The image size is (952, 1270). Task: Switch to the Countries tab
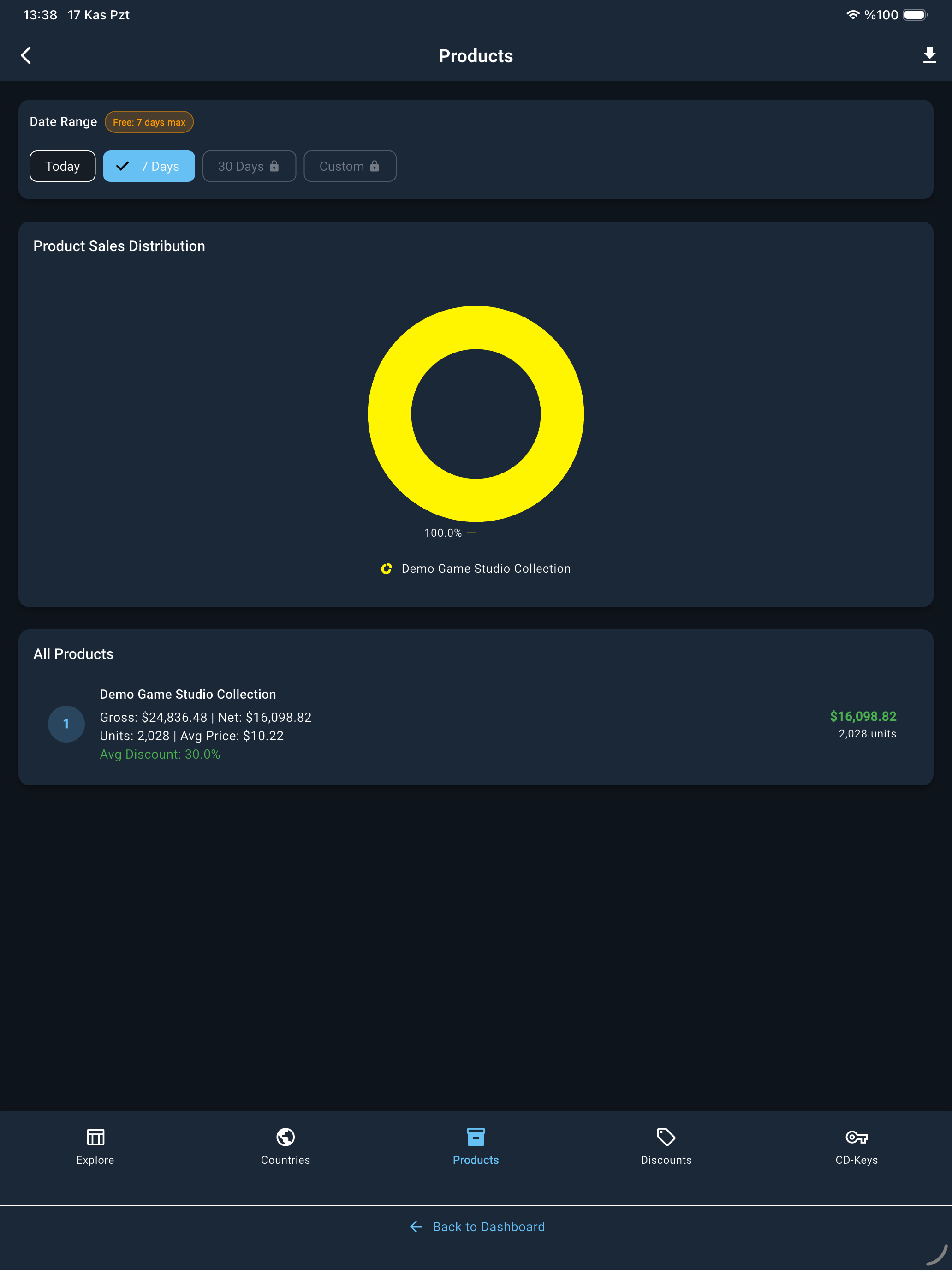285,1147
